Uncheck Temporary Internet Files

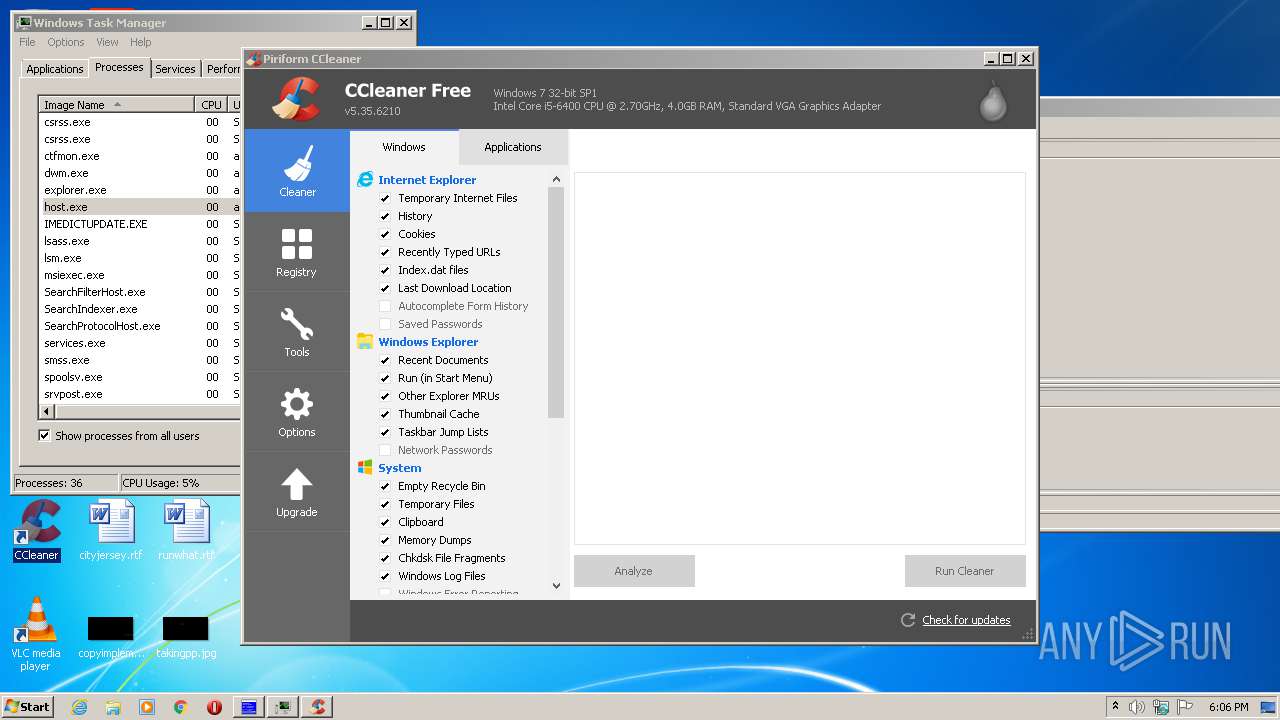(385, 198)
